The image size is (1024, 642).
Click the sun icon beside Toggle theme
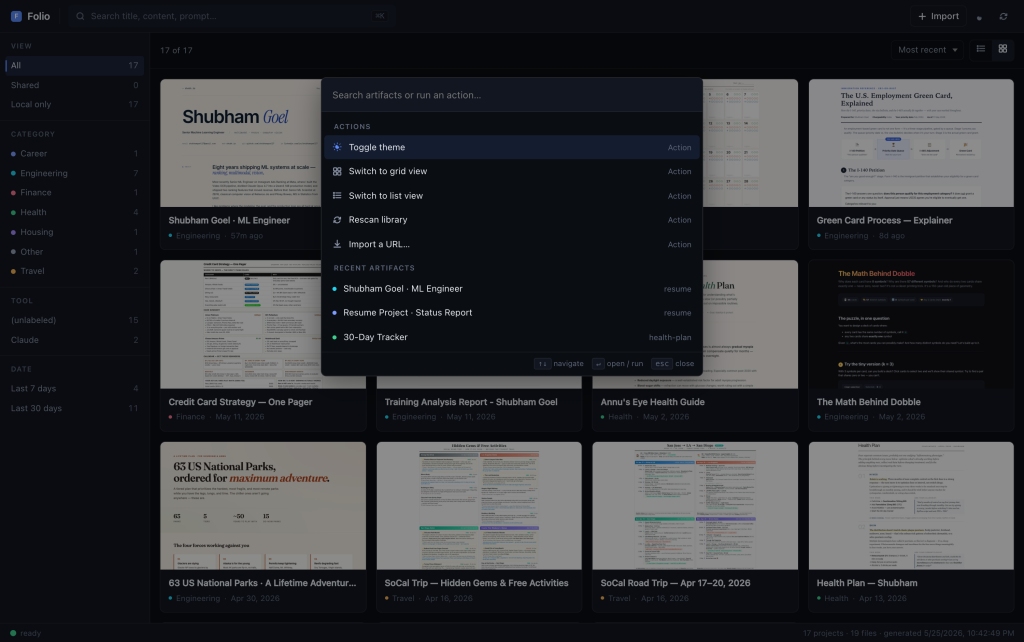coord(337,148)
